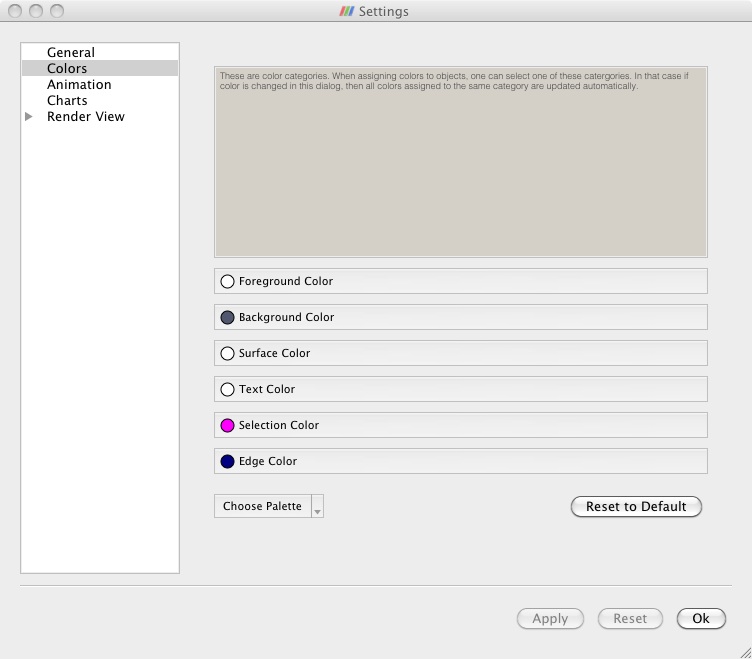The height and width of the screenshot is (659, 752).
Task: Open the Choose Palette dropdown arrow
Action: [317, 506]
